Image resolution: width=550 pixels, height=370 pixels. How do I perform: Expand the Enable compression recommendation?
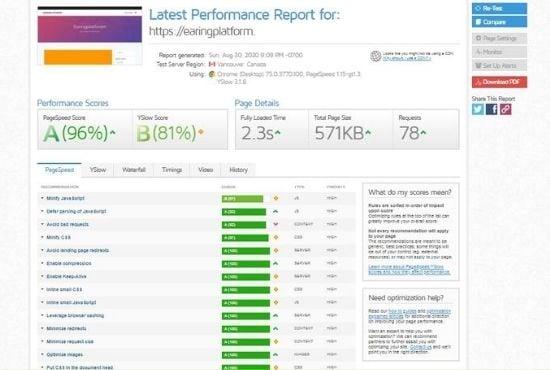69,263
